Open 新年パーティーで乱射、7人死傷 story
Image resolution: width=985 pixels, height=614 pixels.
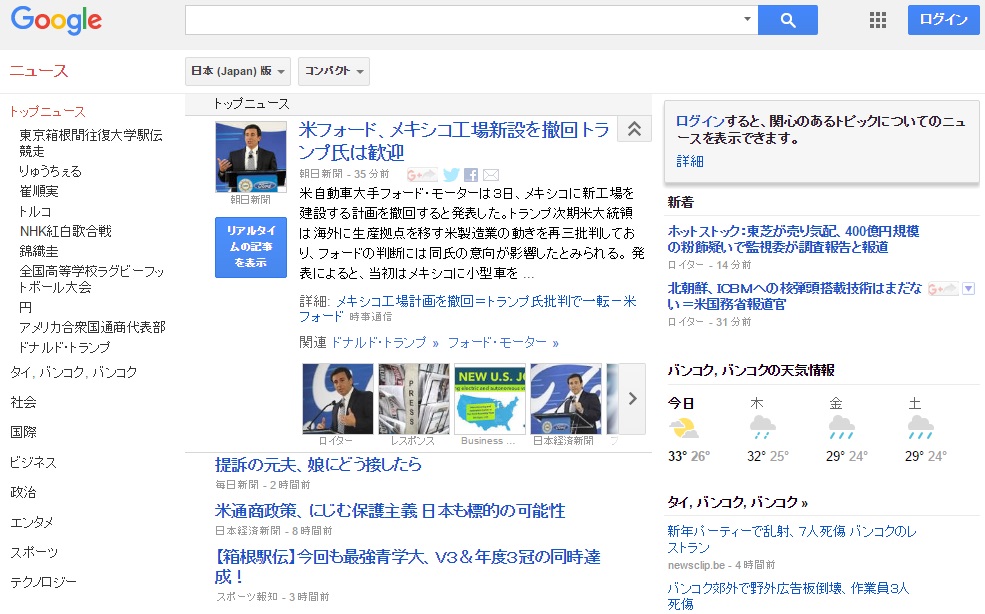tap(792, 539)
